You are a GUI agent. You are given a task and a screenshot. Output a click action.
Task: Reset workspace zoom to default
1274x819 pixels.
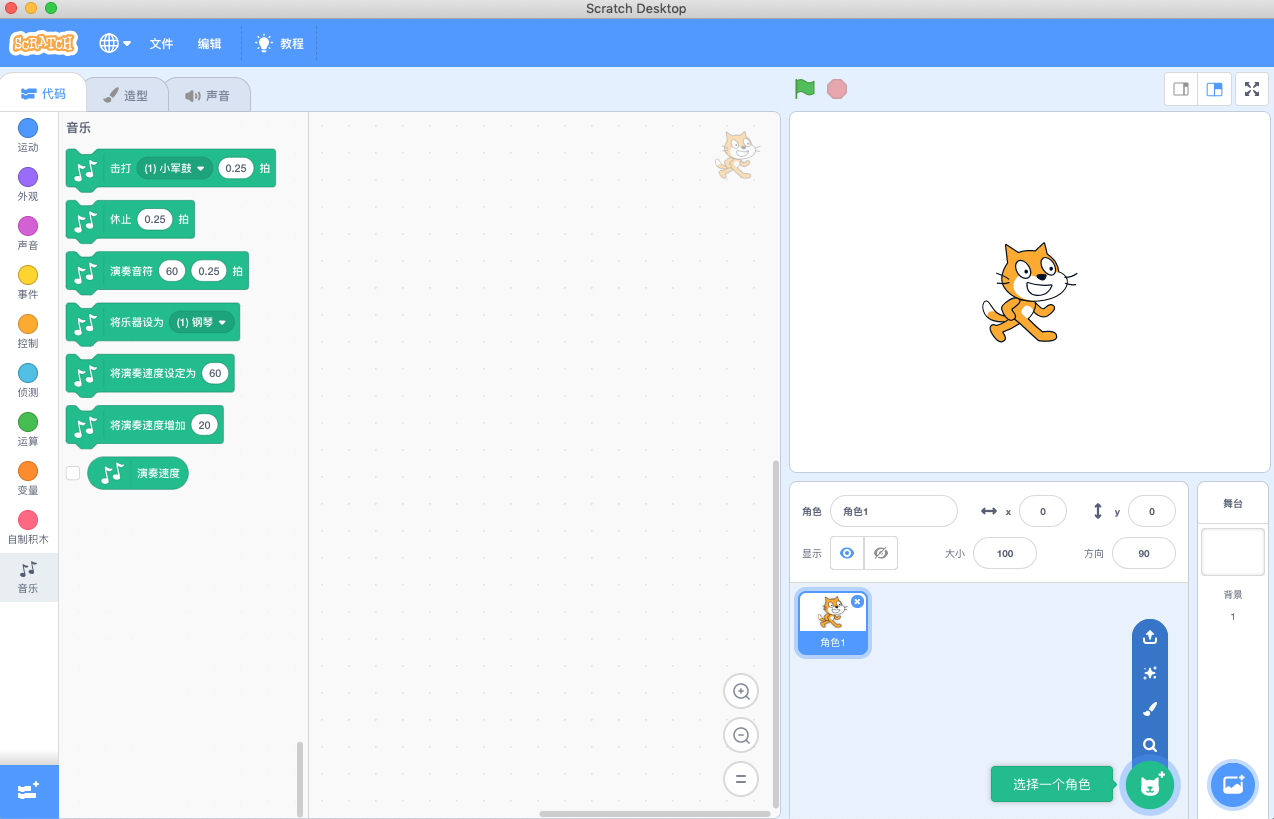click(x=741, y=779)
